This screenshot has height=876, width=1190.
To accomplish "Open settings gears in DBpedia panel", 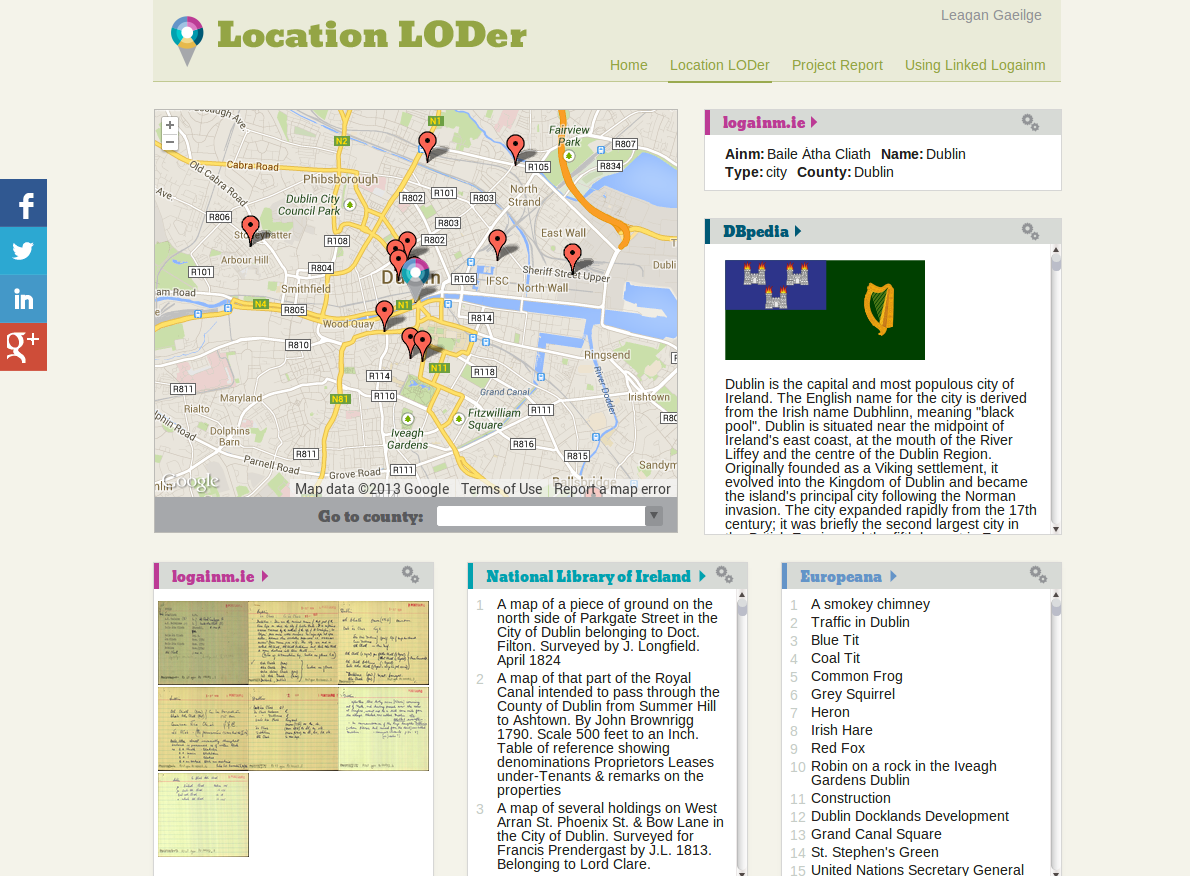I will pos(1030,232).
